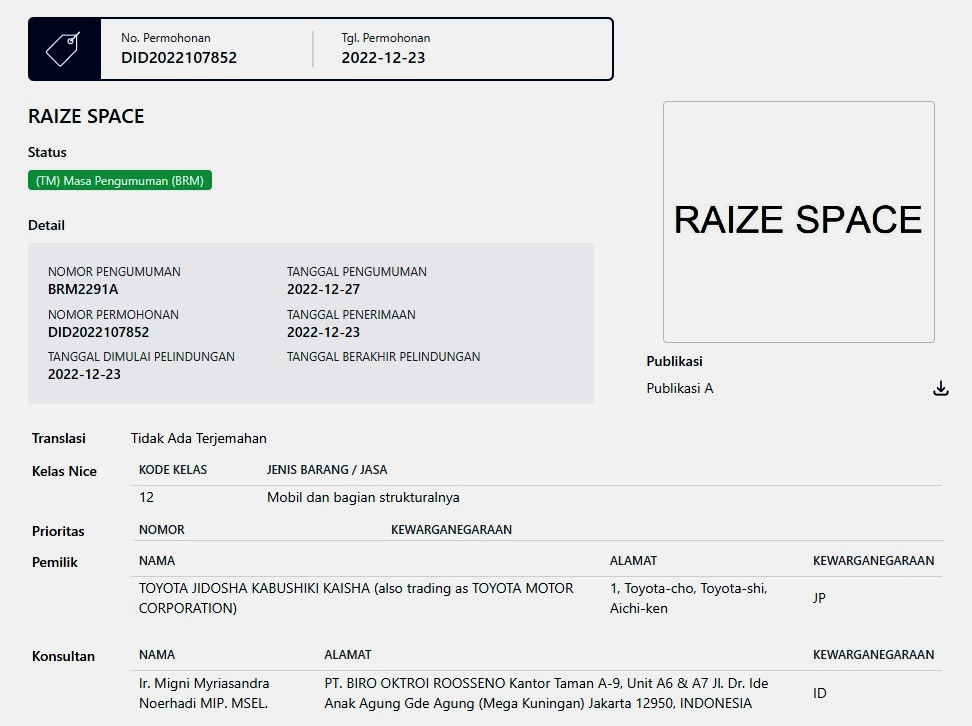This screenshot has height=726, width=972.
Task: Select the RAIZE SPACE title text
Action: [86, 116]
